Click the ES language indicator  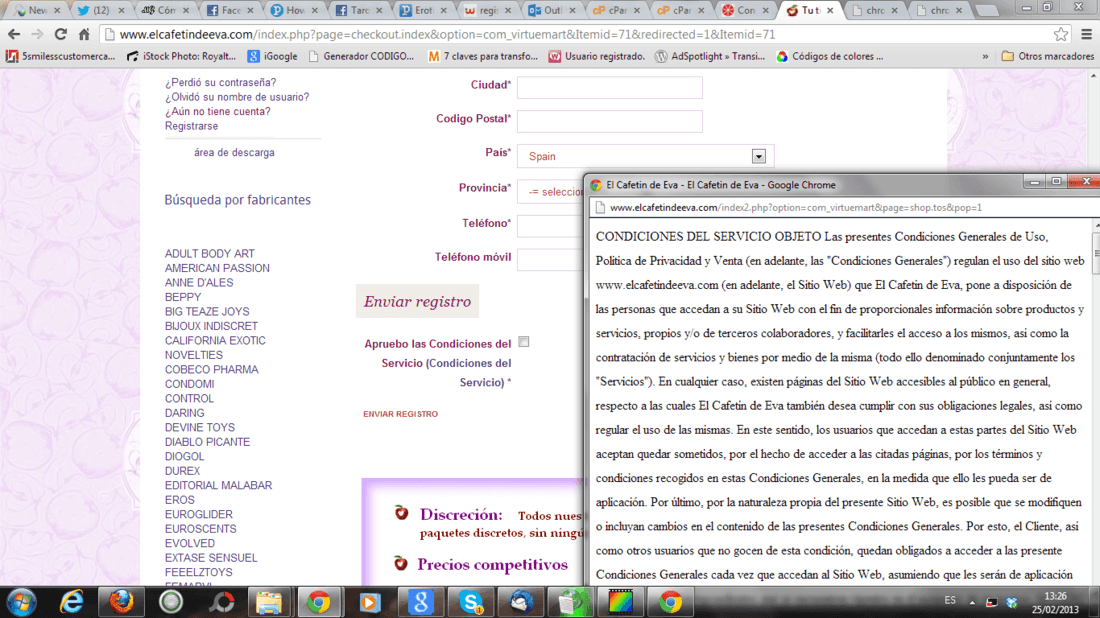pyautogui.click(x=950, y=600)
